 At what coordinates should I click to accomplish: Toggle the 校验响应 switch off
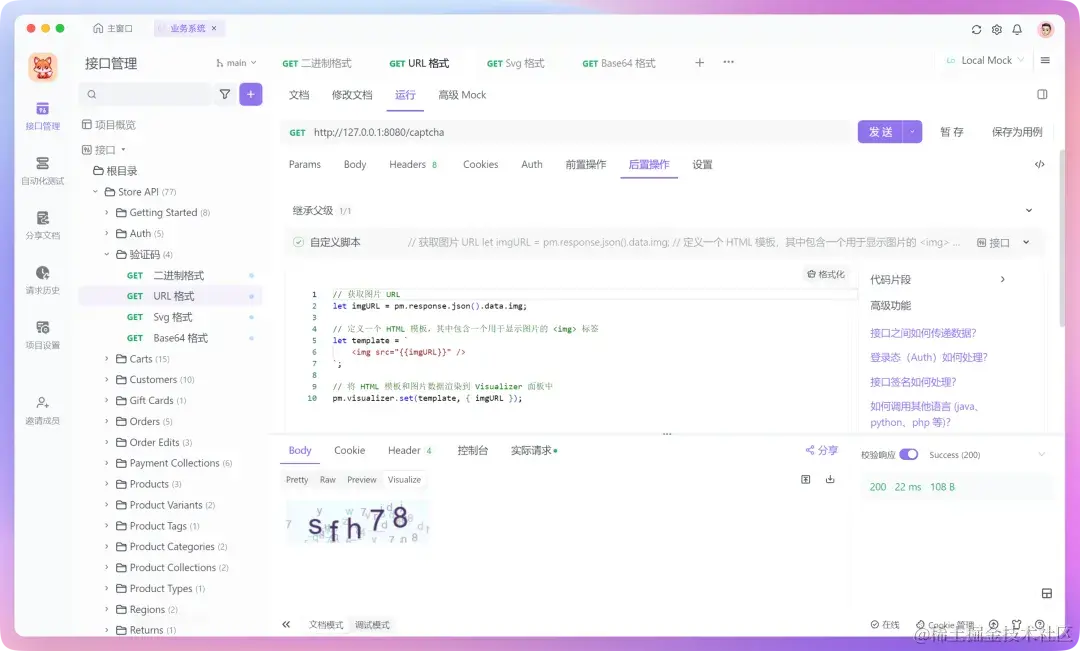pos(908,454)
